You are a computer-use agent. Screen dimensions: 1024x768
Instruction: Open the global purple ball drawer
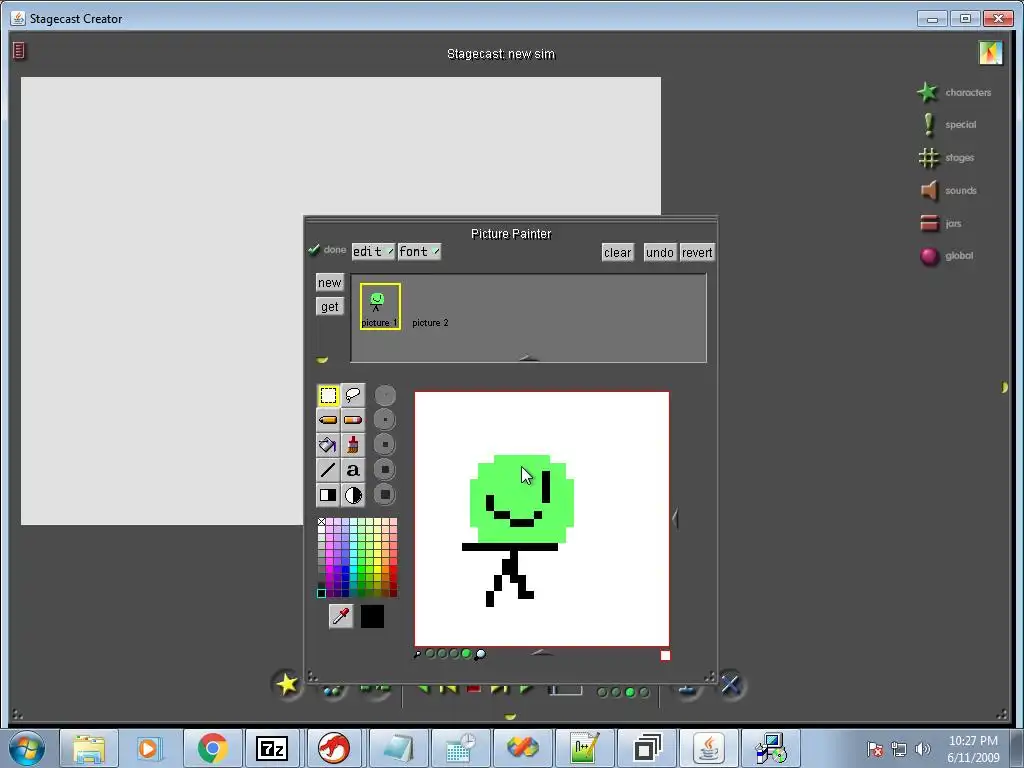pyautogui.click(x=929, y=256)
